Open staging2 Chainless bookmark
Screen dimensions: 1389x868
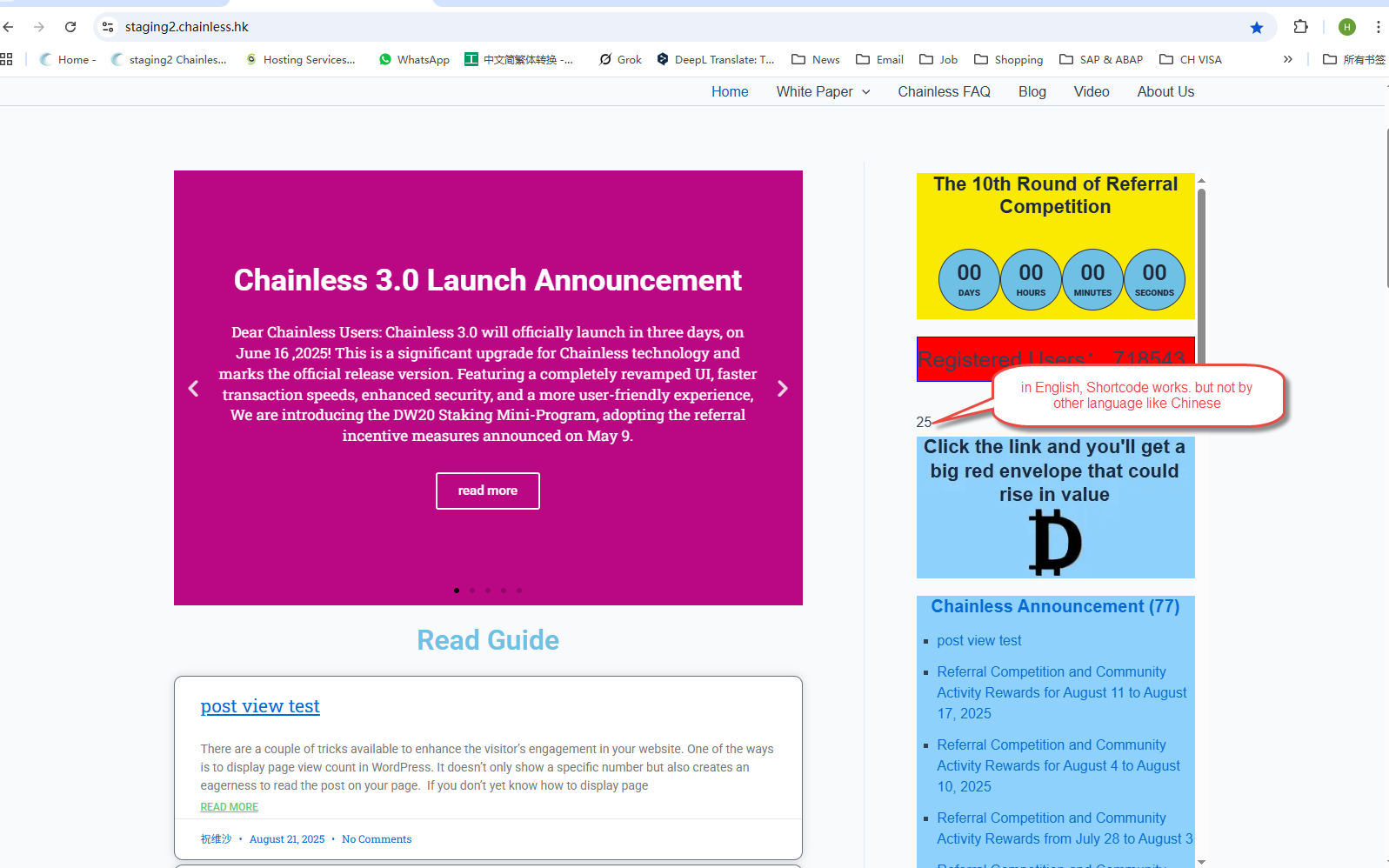pos(169,59)
